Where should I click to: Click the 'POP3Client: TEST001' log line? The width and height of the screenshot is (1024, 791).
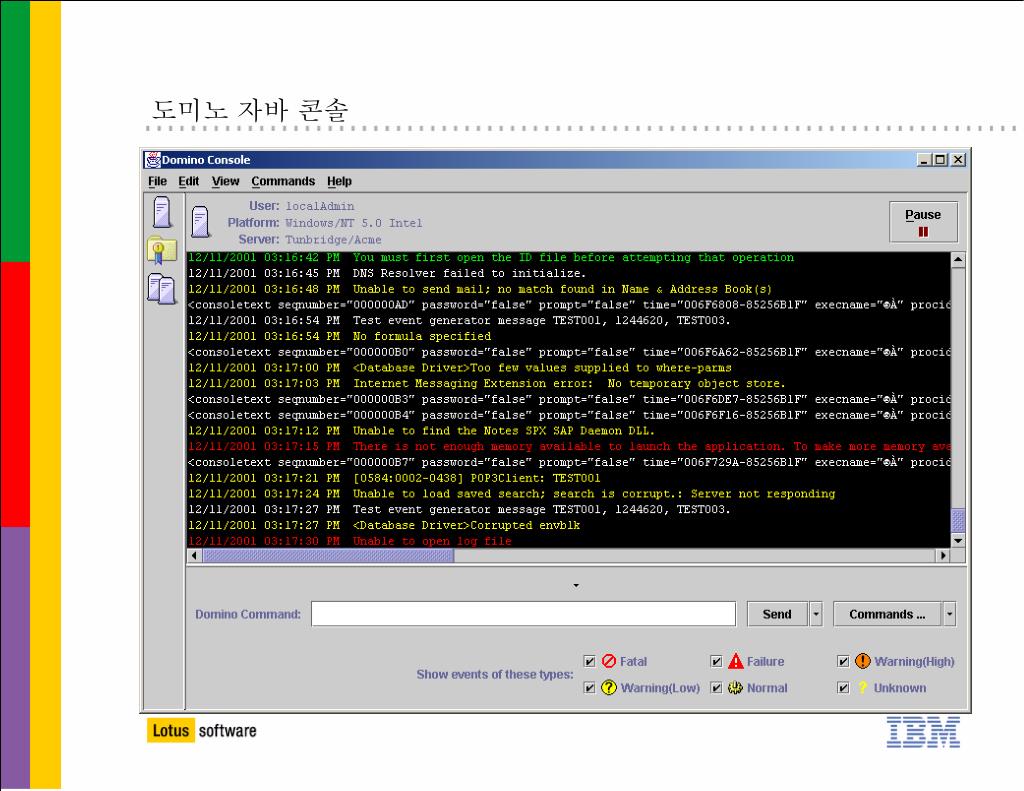pyautogui.click(x=394, y=478)
